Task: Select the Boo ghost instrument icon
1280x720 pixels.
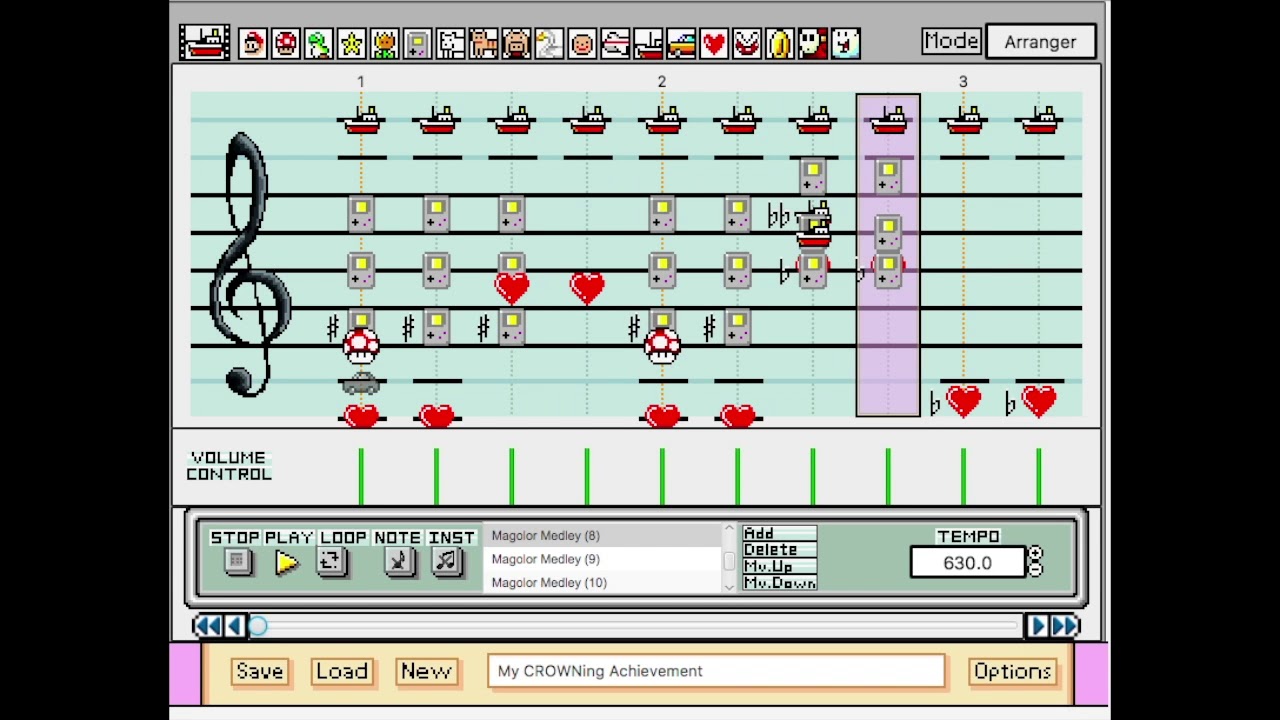Action: click(846, 43)
